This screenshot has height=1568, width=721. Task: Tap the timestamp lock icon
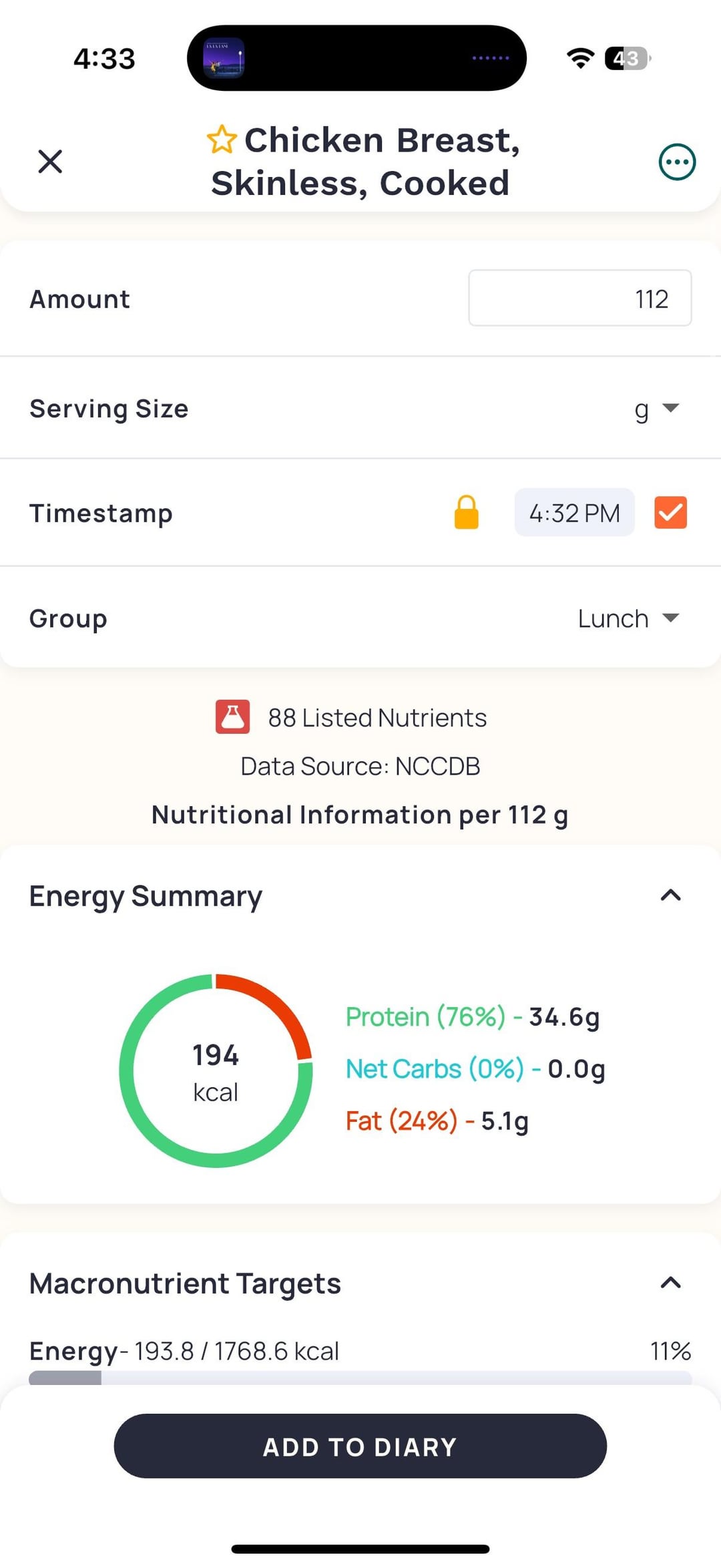click(467, 513)
